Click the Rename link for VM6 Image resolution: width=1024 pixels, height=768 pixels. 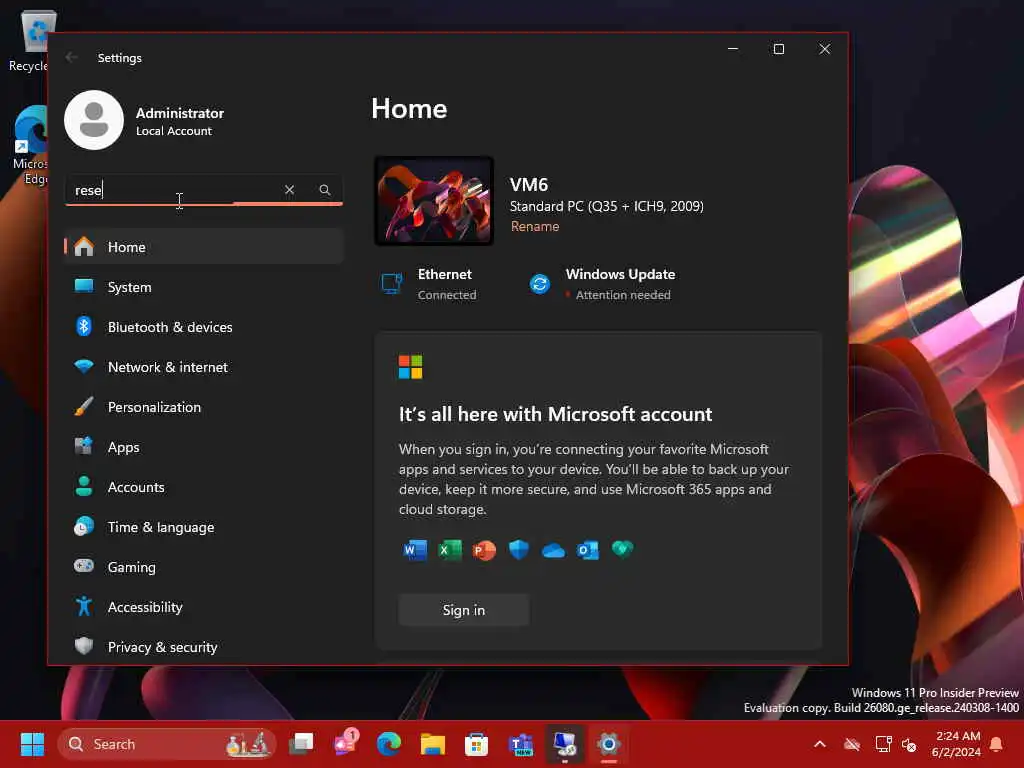535,227
